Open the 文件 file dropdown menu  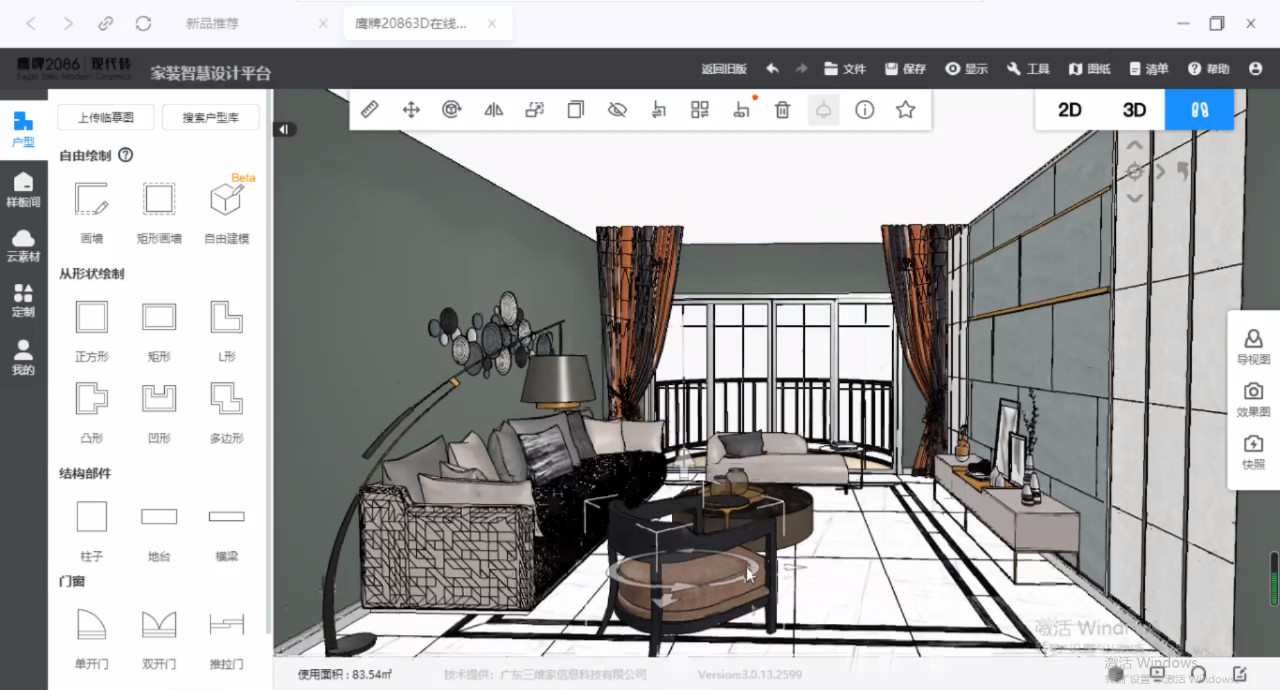point(845,69)
